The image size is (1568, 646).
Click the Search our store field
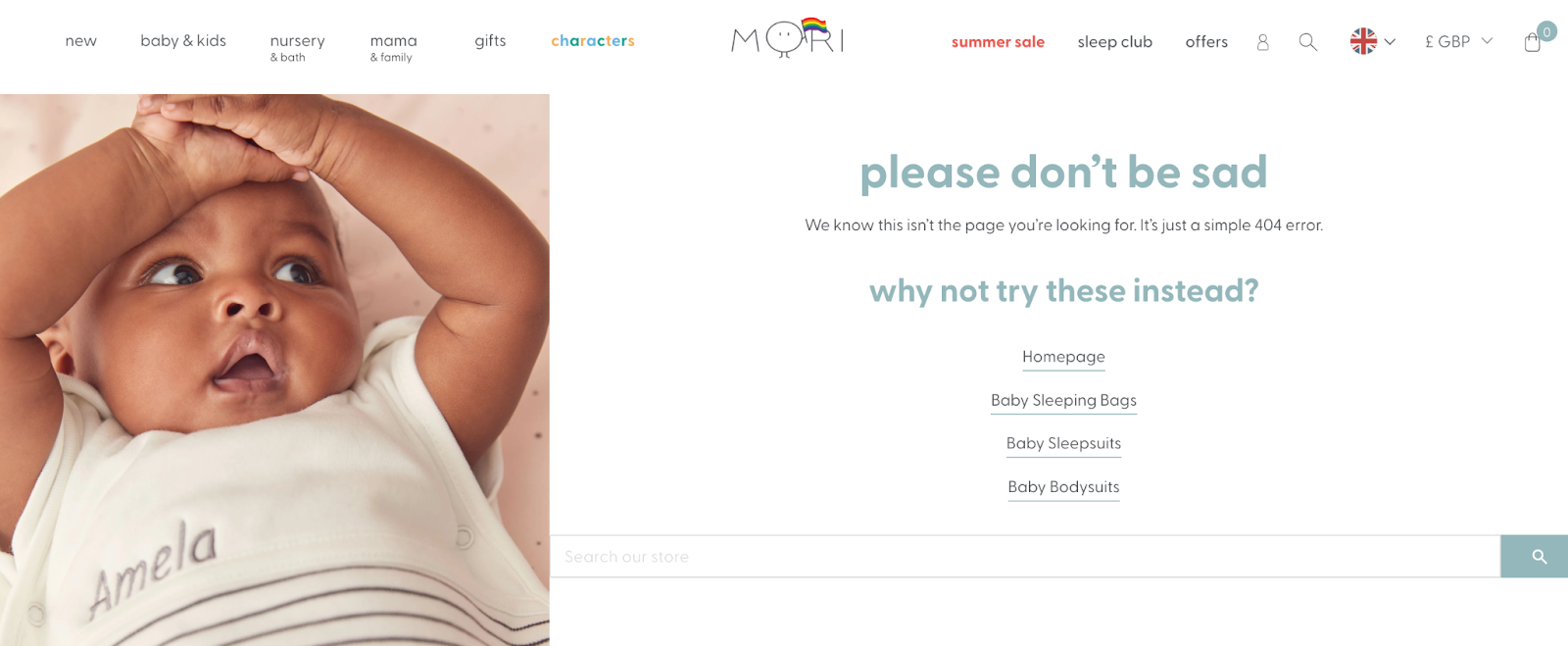[1025, 556]
